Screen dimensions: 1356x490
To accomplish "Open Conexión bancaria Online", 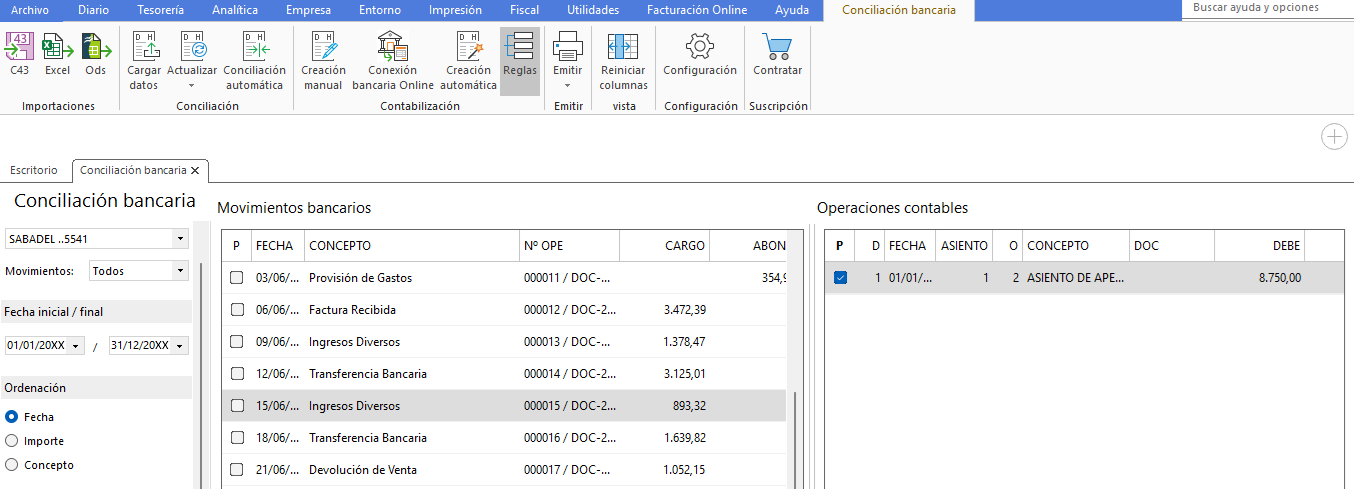I will point(393,60).
